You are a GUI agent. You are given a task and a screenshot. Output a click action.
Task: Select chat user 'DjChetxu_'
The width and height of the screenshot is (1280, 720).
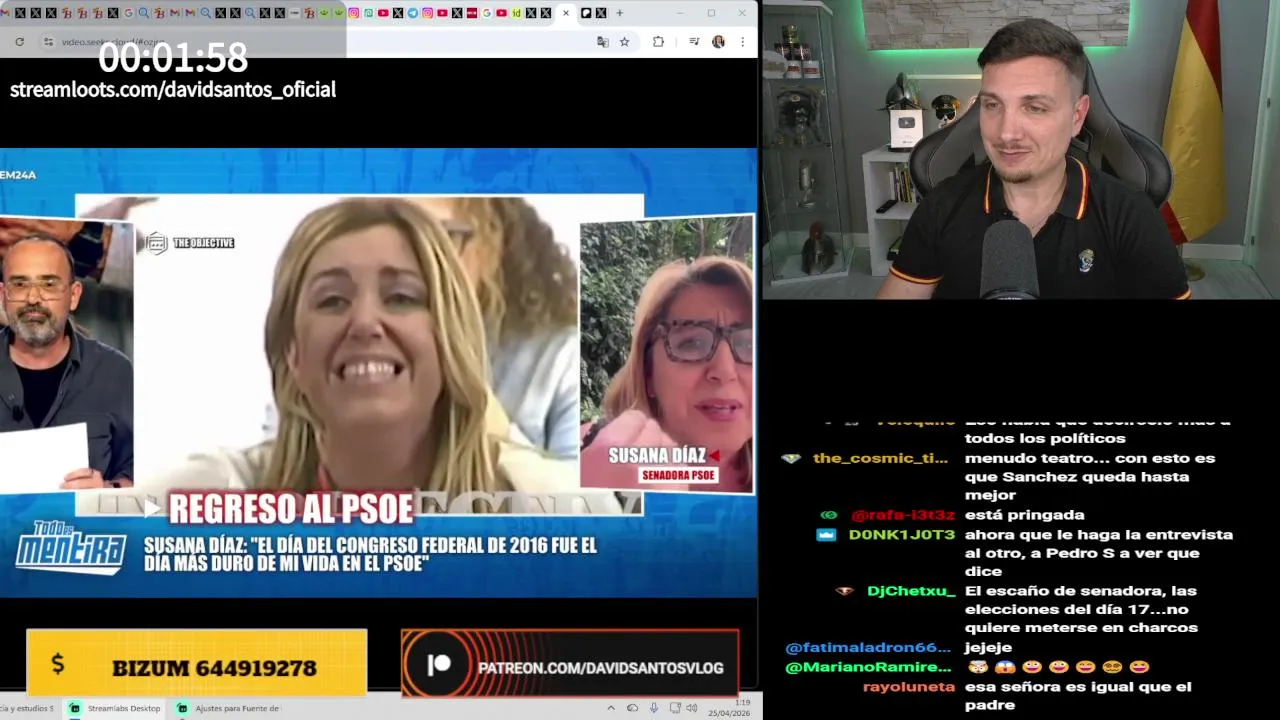pos(911,591)
